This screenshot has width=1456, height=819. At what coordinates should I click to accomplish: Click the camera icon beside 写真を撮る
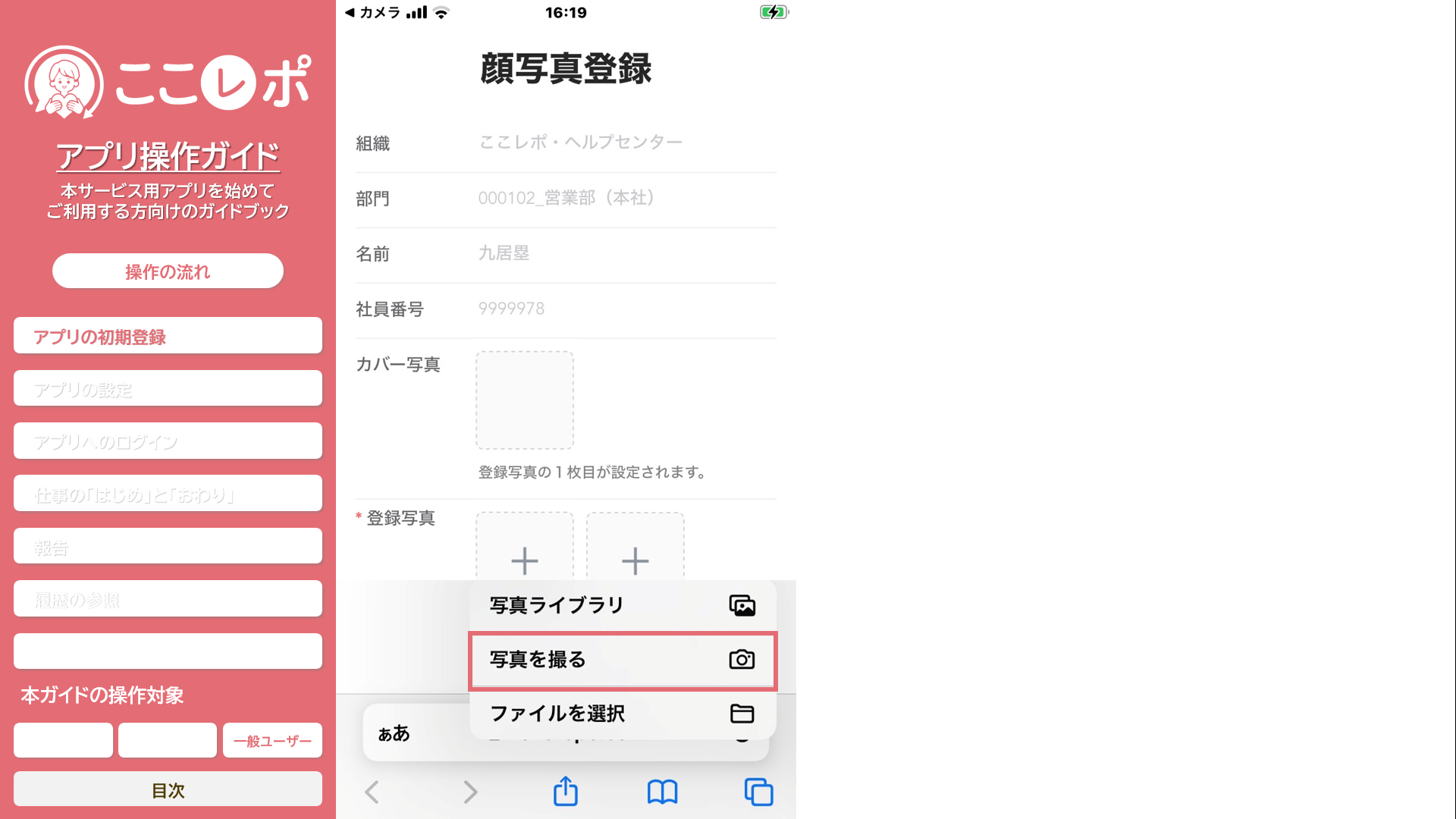pyautogui.click(x=742, y=659)
